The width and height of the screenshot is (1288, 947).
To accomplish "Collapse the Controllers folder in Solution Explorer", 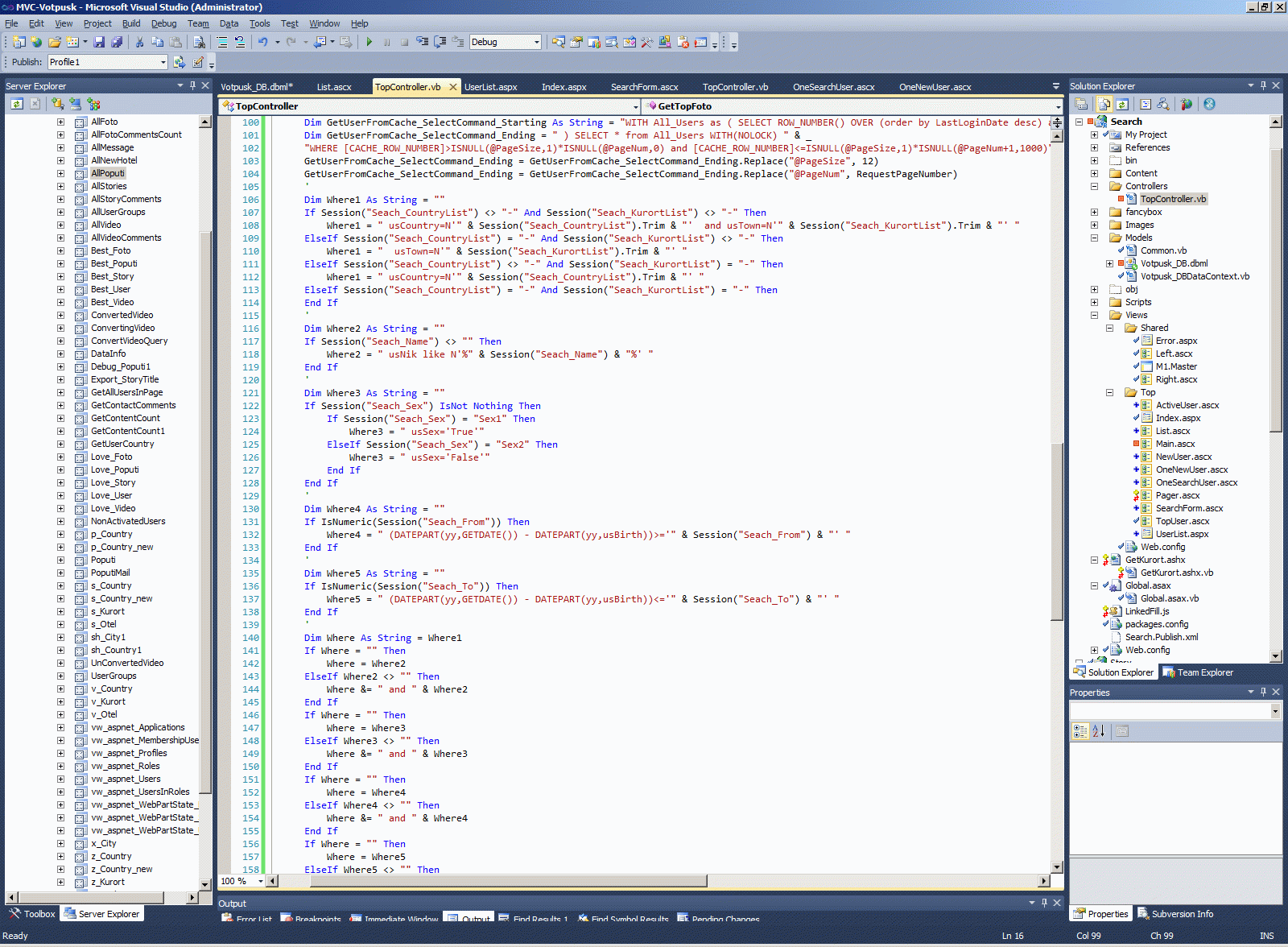I will coord(1094,186).
